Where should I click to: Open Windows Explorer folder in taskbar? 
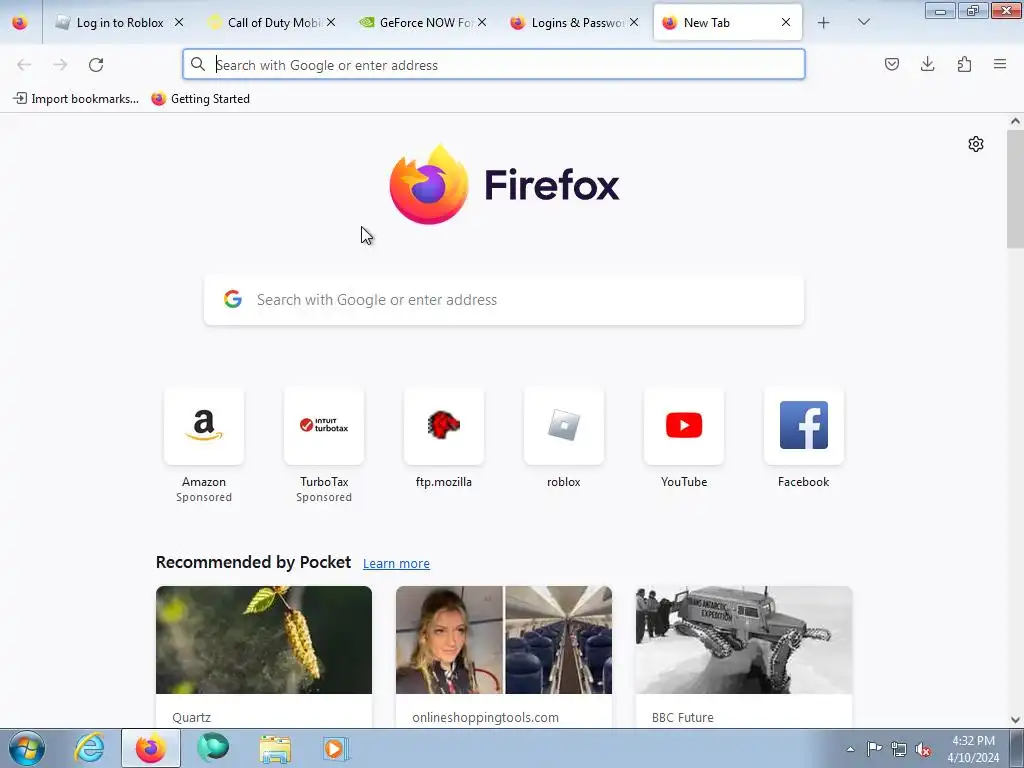pyautogui.click(x=275, y=748)
